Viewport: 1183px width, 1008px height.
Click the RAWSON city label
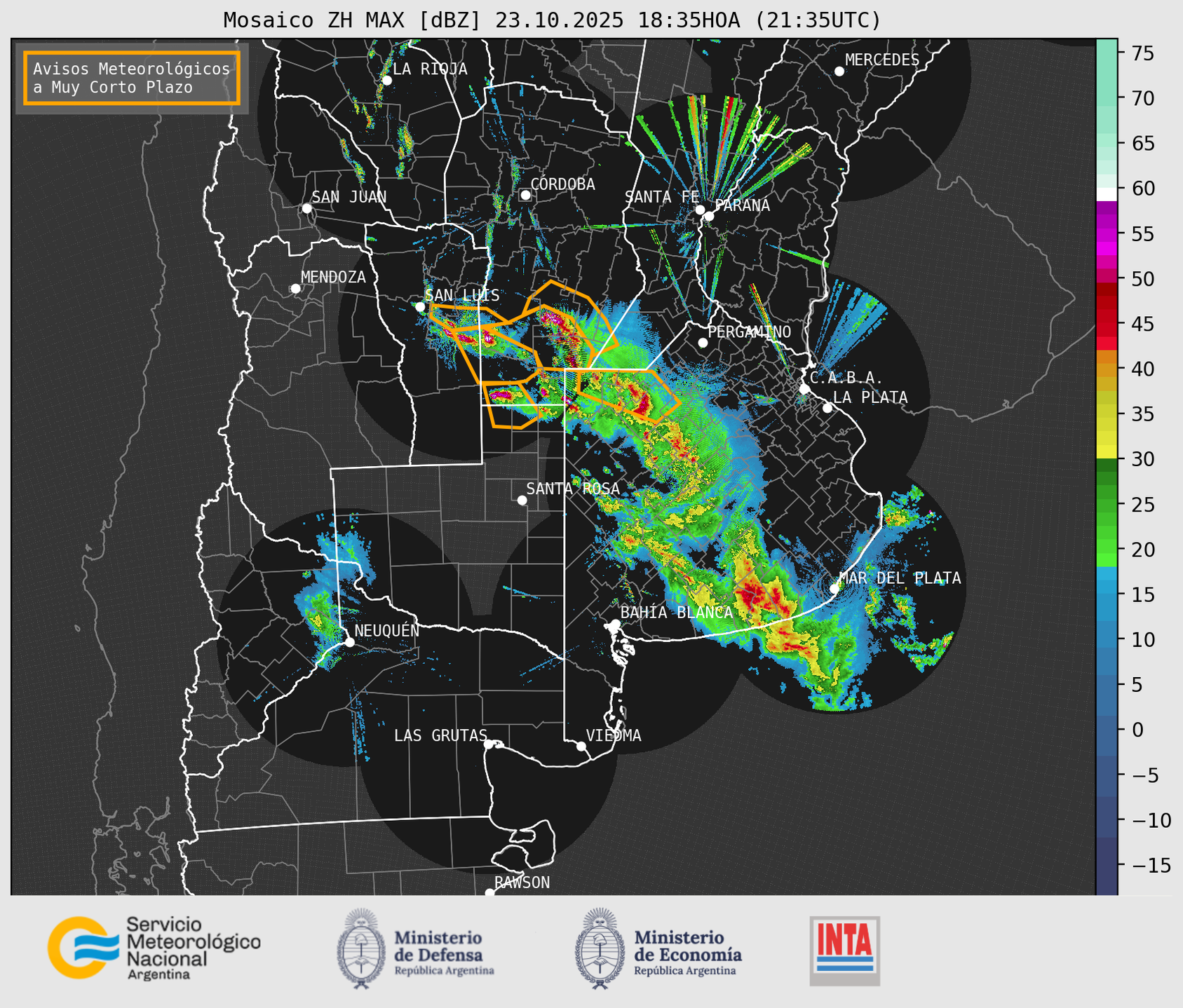click(522, 883)
